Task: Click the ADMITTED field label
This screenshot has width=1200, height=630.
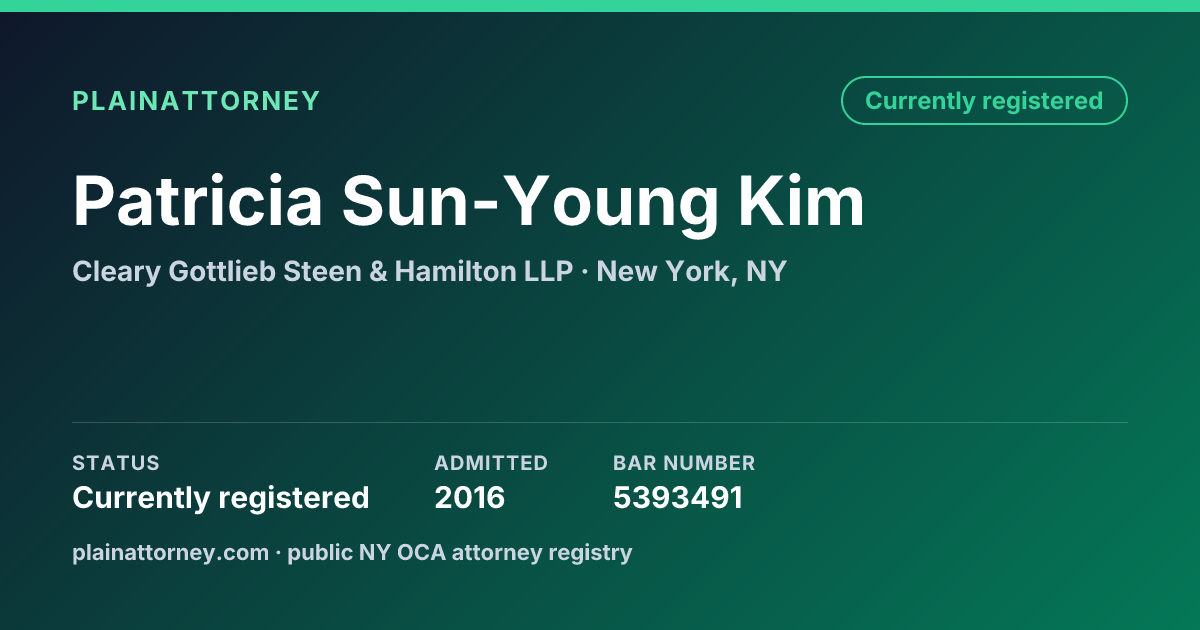Action: [x=491, y=463]
